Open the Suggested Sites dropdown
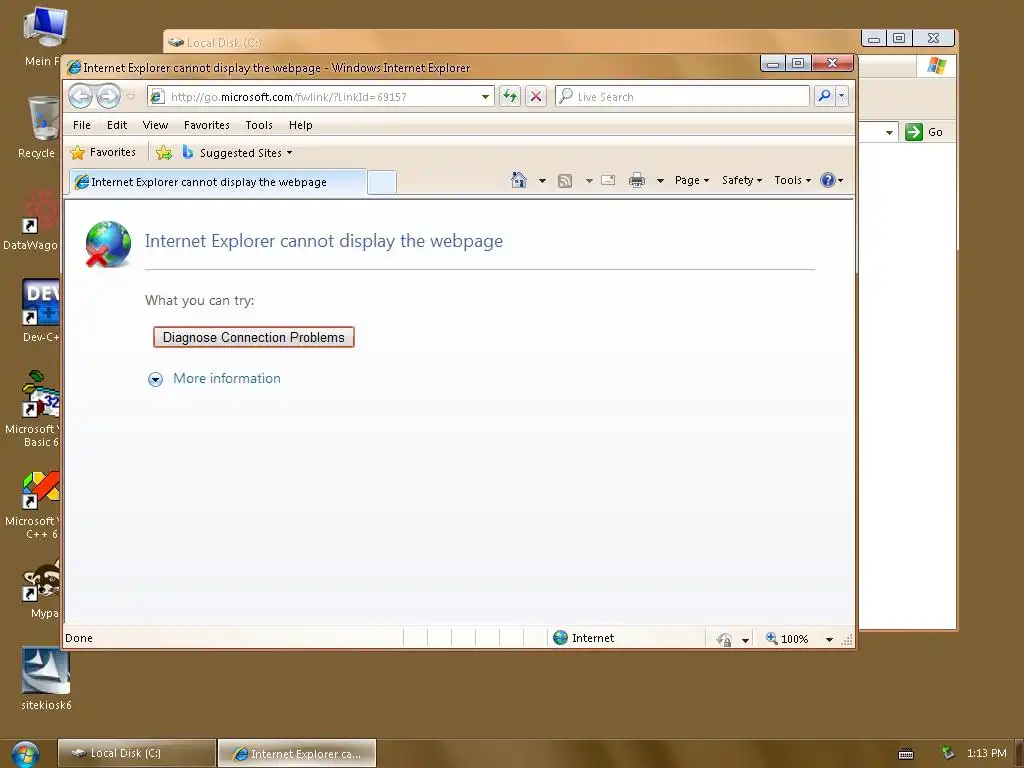 tap(238, 153)
